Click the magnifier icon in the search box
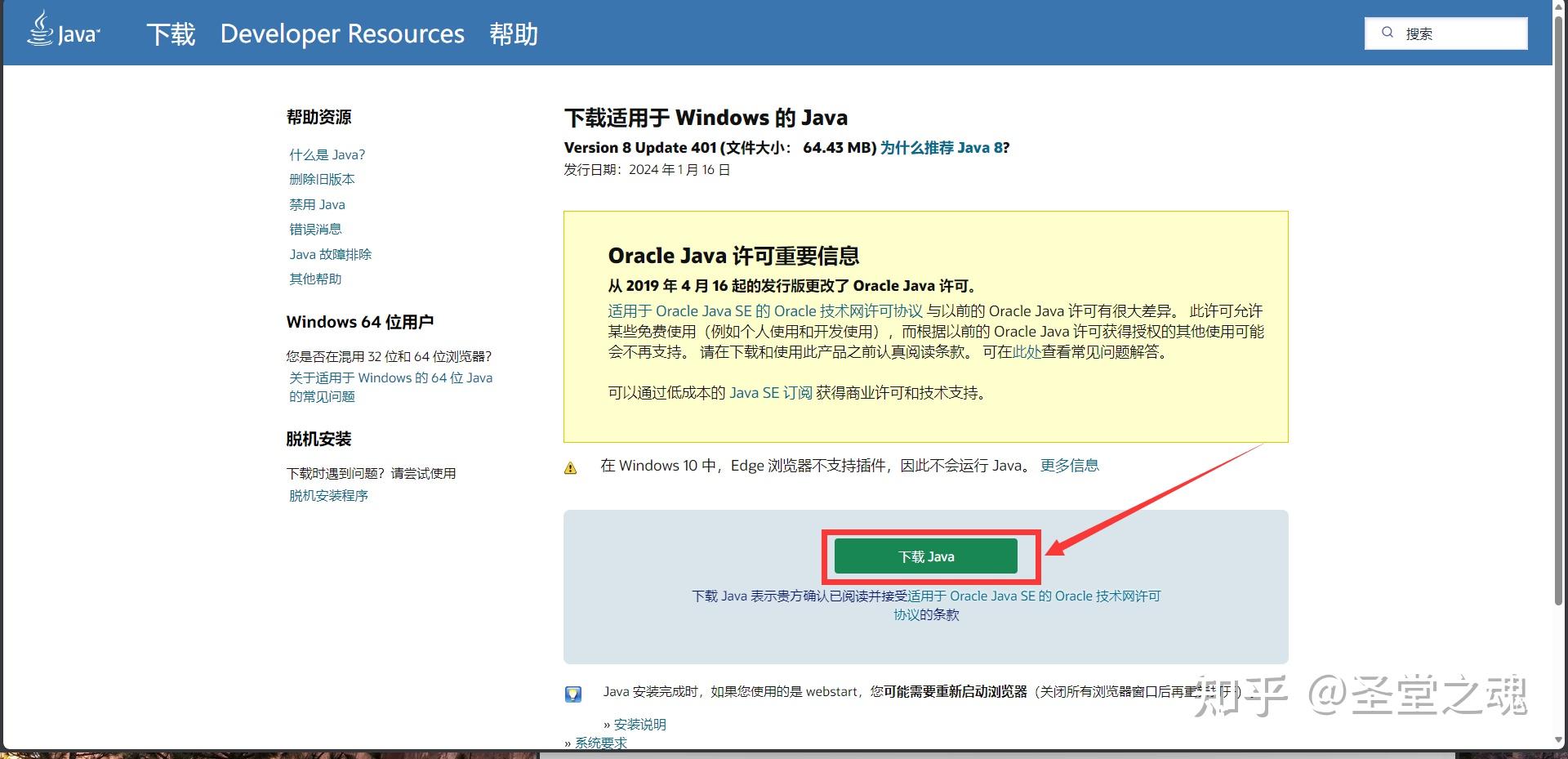 (x=1388, y=31)
